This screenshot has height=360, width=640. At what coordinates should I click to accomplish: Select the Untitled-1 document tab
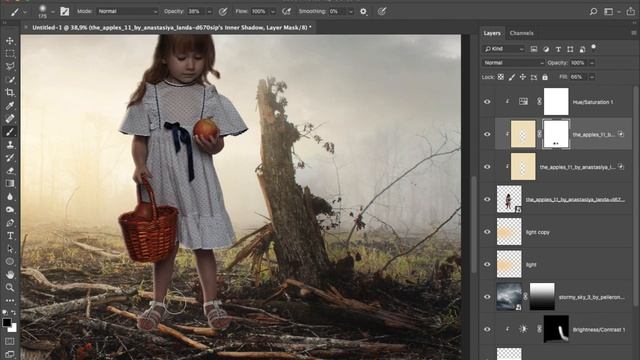[171, 27]
